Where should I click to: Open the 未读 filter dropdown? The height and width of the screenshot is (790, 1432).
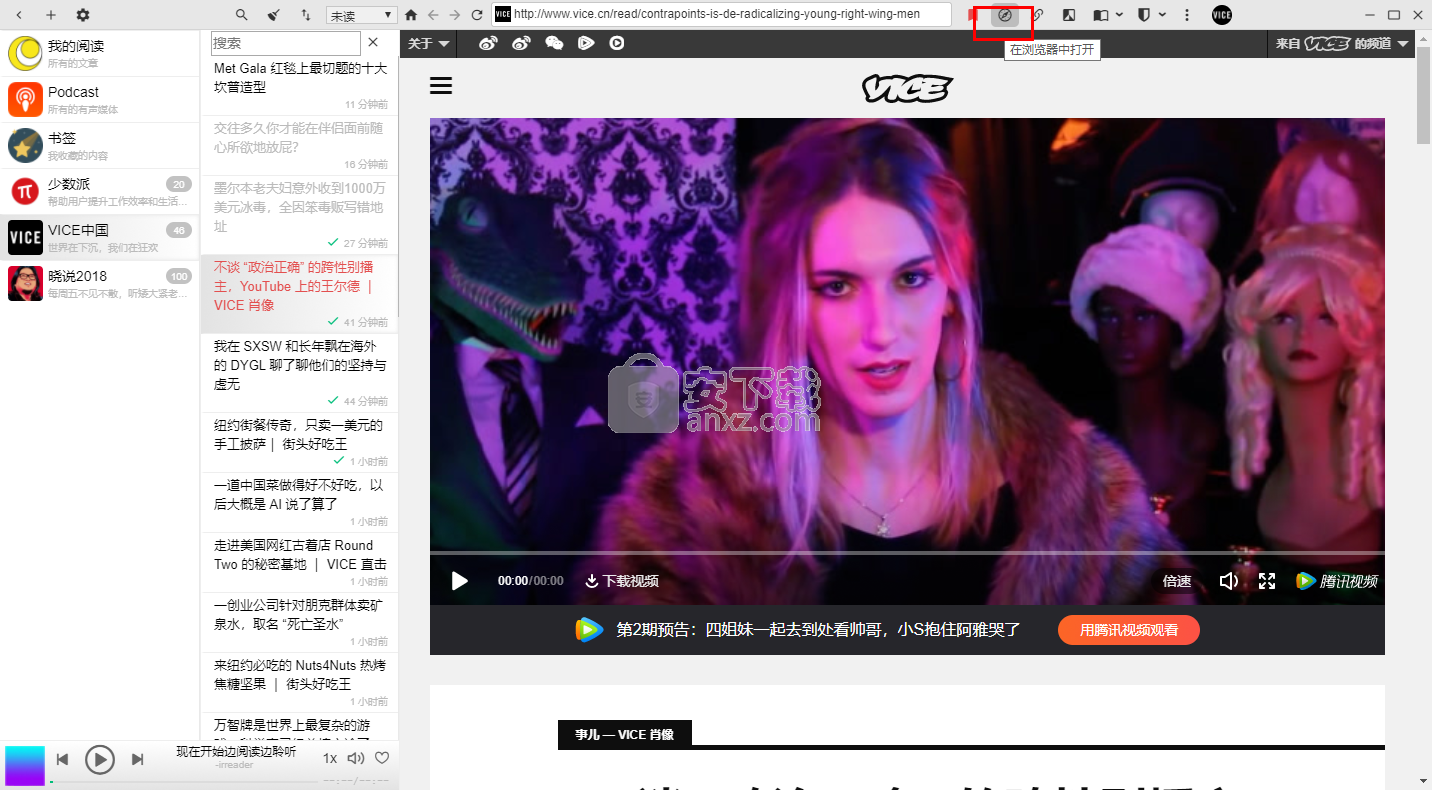pyautogui.click(x=361, y=15)
